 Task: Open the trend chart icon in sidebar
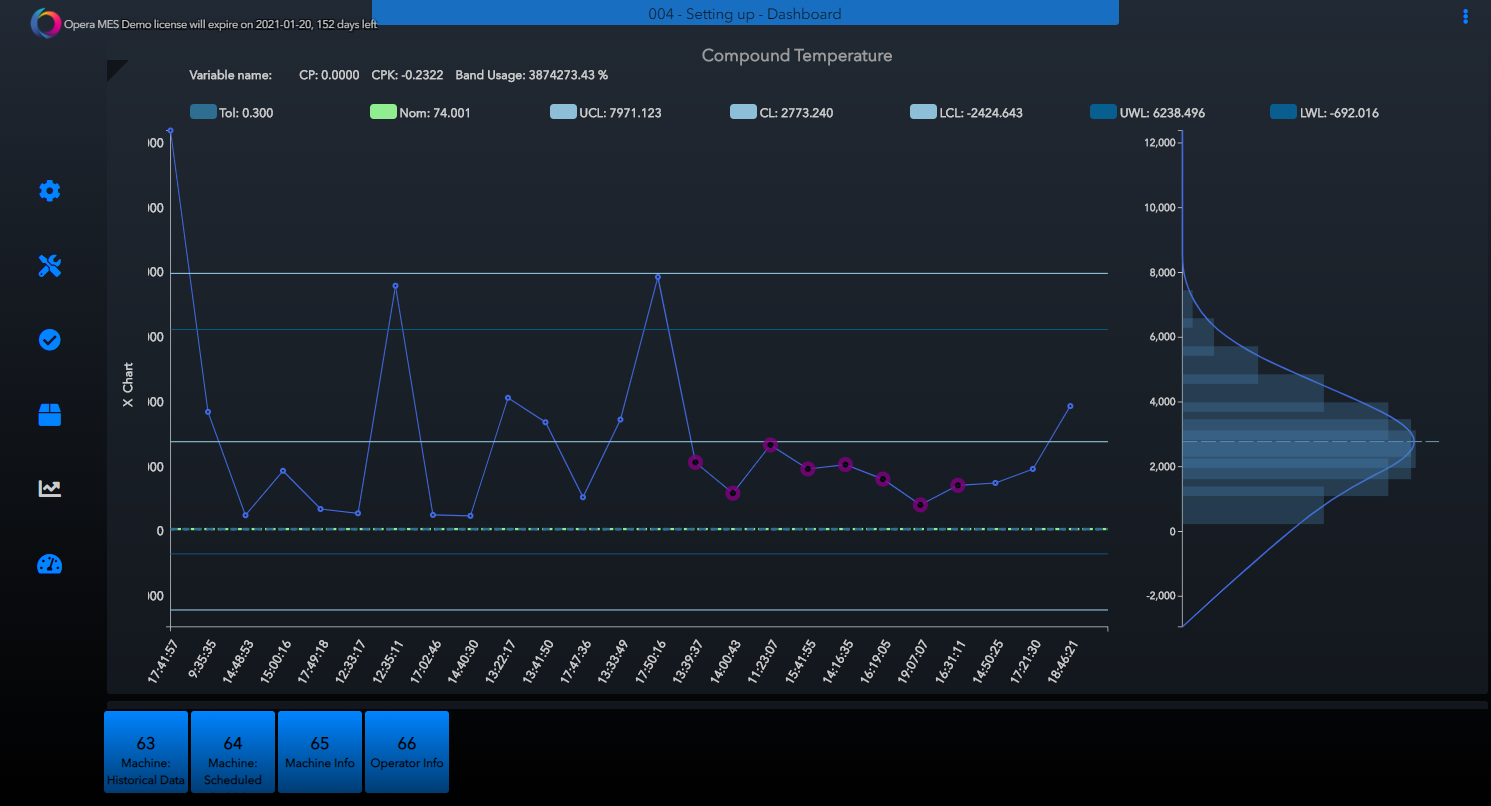[x=49, y=488]
